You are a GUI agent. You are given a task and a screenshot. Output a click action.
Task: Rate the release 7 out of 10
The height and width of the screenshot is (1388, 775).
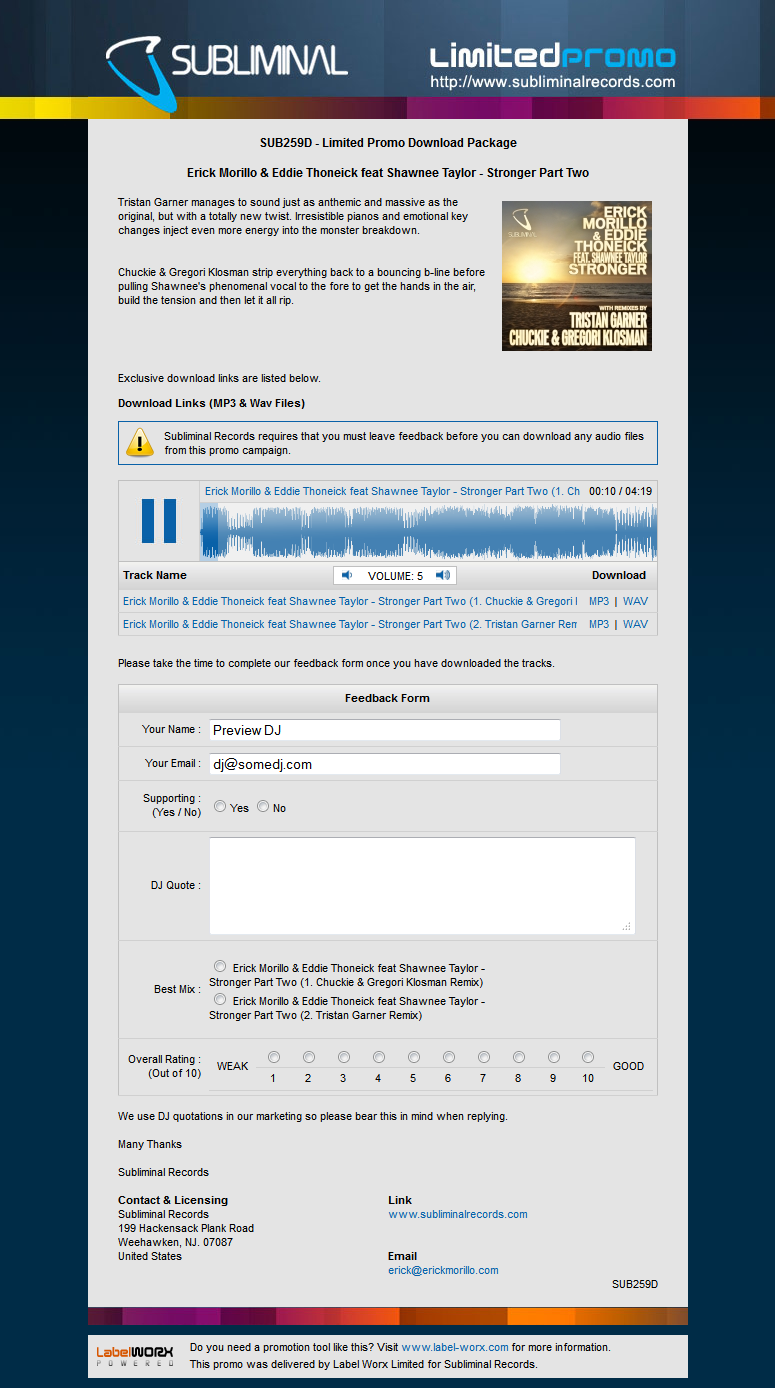click(x=483, y=1057)
